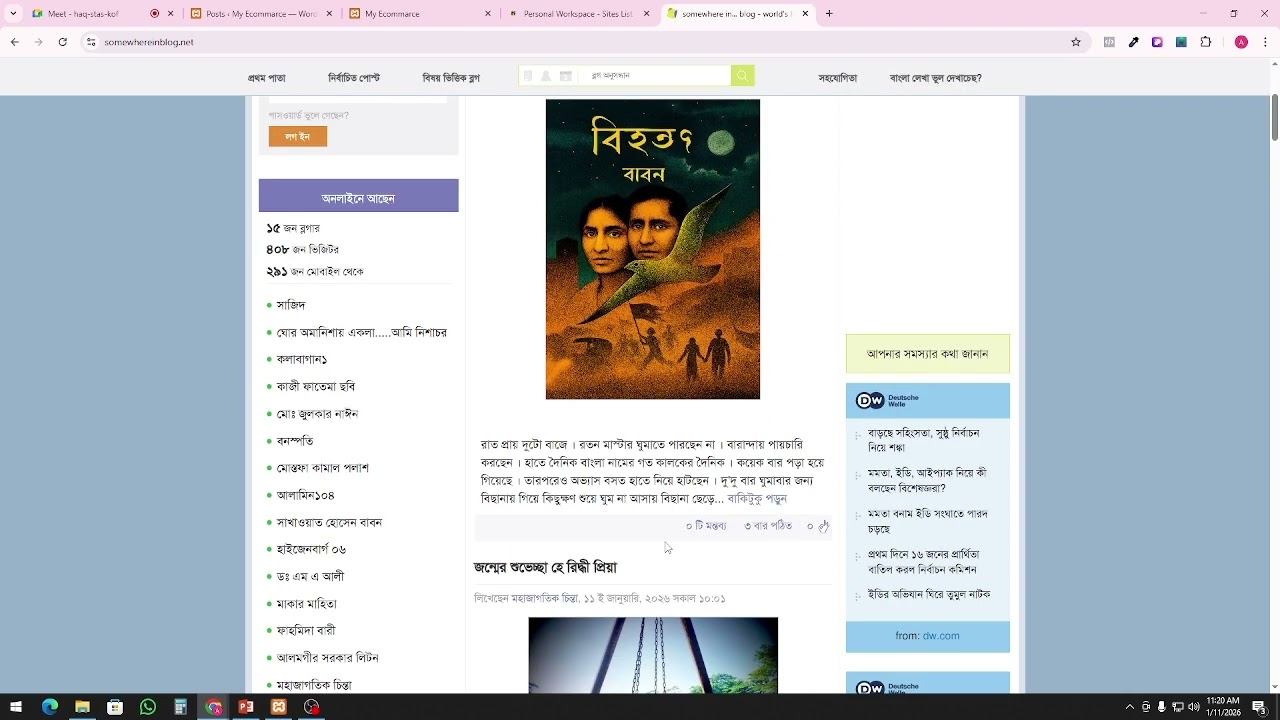
Task: Go back using the browser back arrow
Action: 15,42
